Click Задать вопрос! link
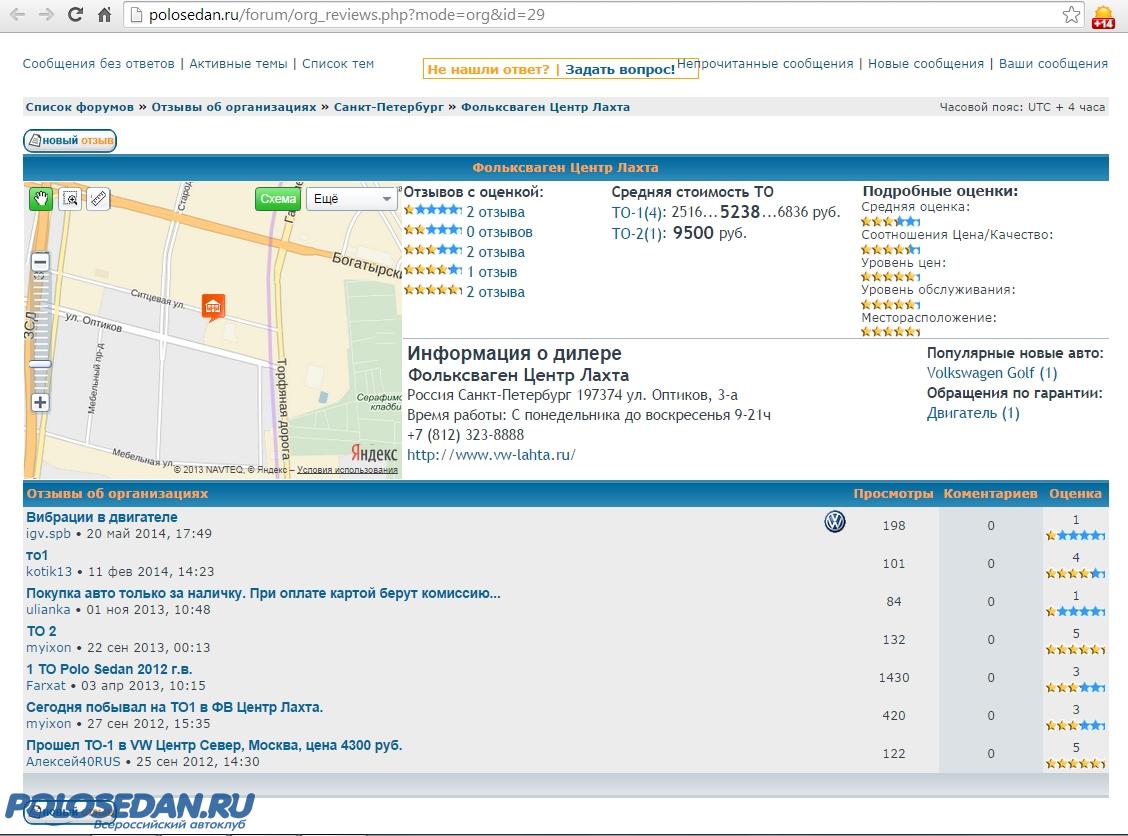The height and width of the screenshot is (836, 1128). [x=620, y=69]
